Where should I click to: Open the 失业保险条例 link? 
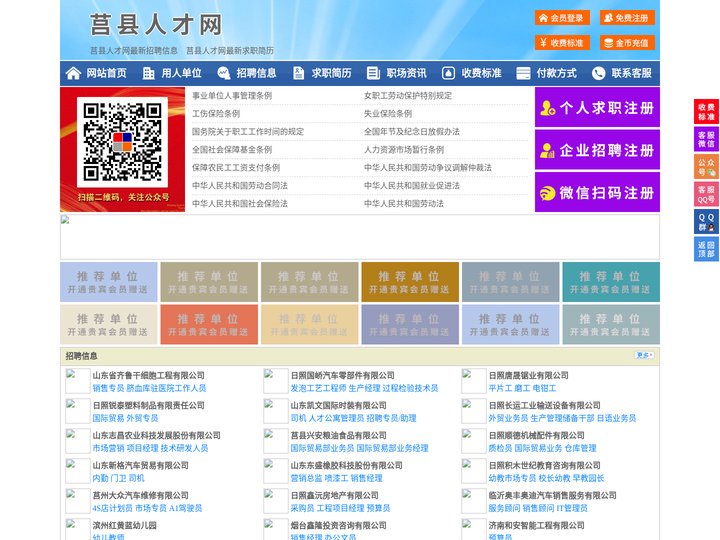tap(388, 113)
